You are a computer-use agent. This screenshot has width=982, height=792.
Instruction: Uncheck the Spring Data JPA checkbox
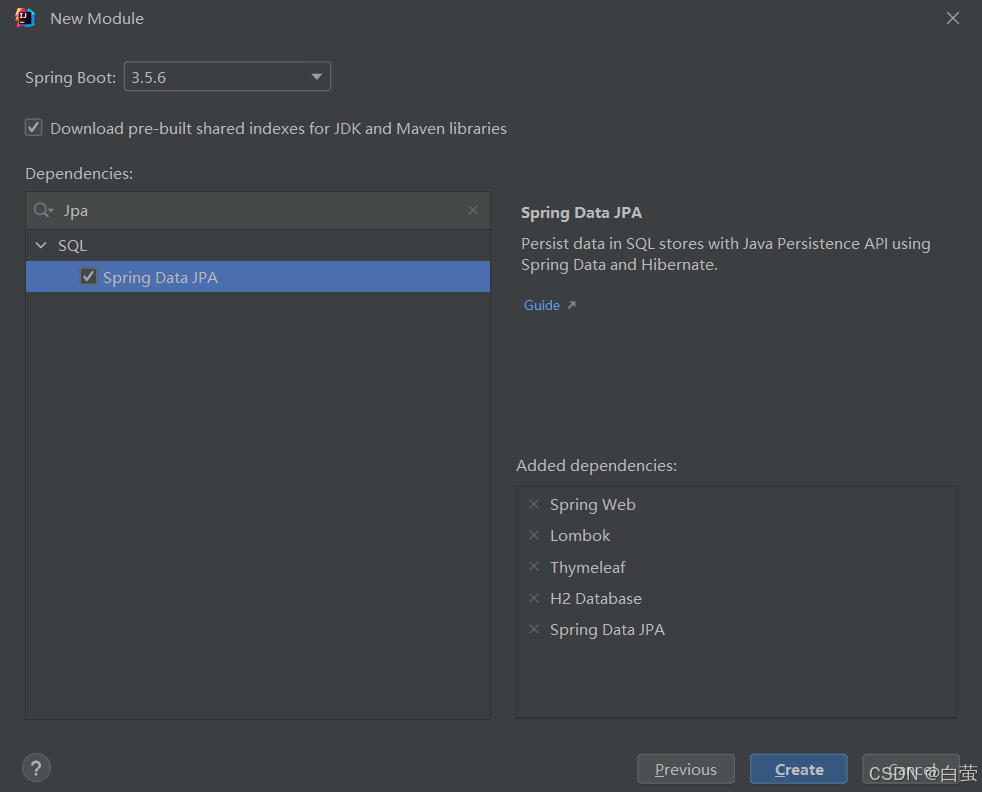[x=88, y=276]
